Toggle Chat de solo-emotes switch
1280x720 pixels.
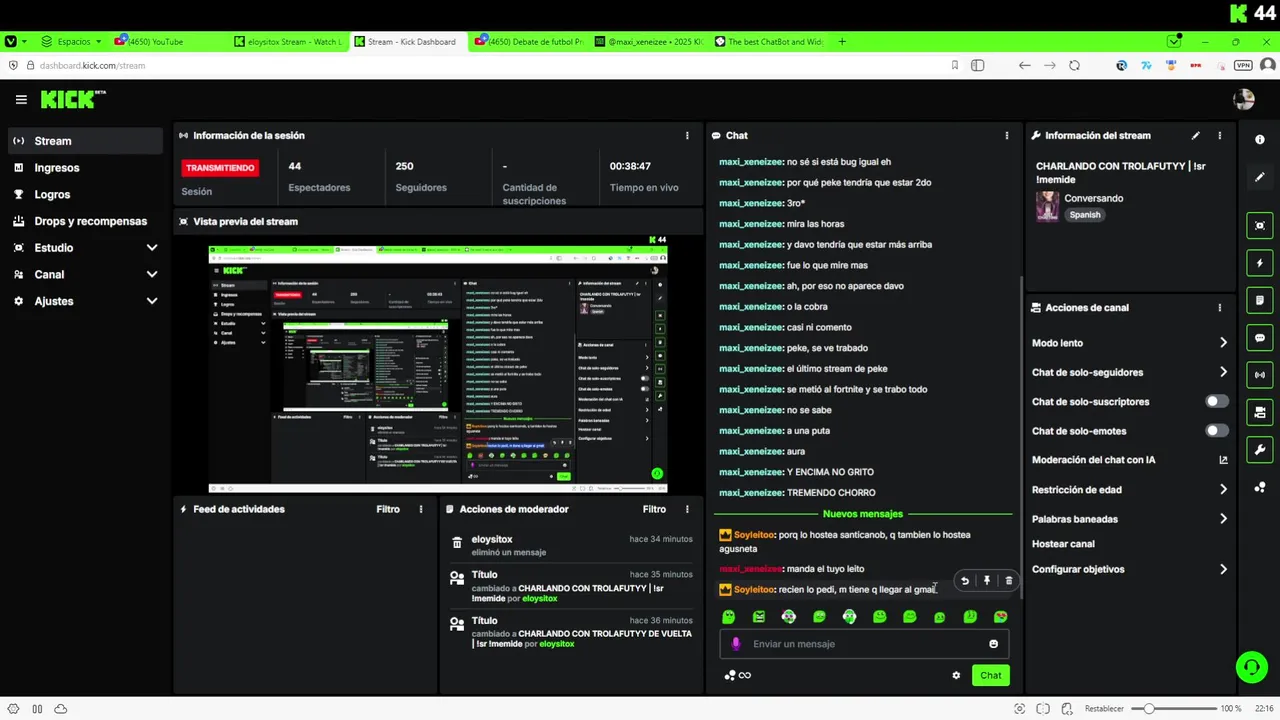pyautogui.click(x=1216, y=431)
